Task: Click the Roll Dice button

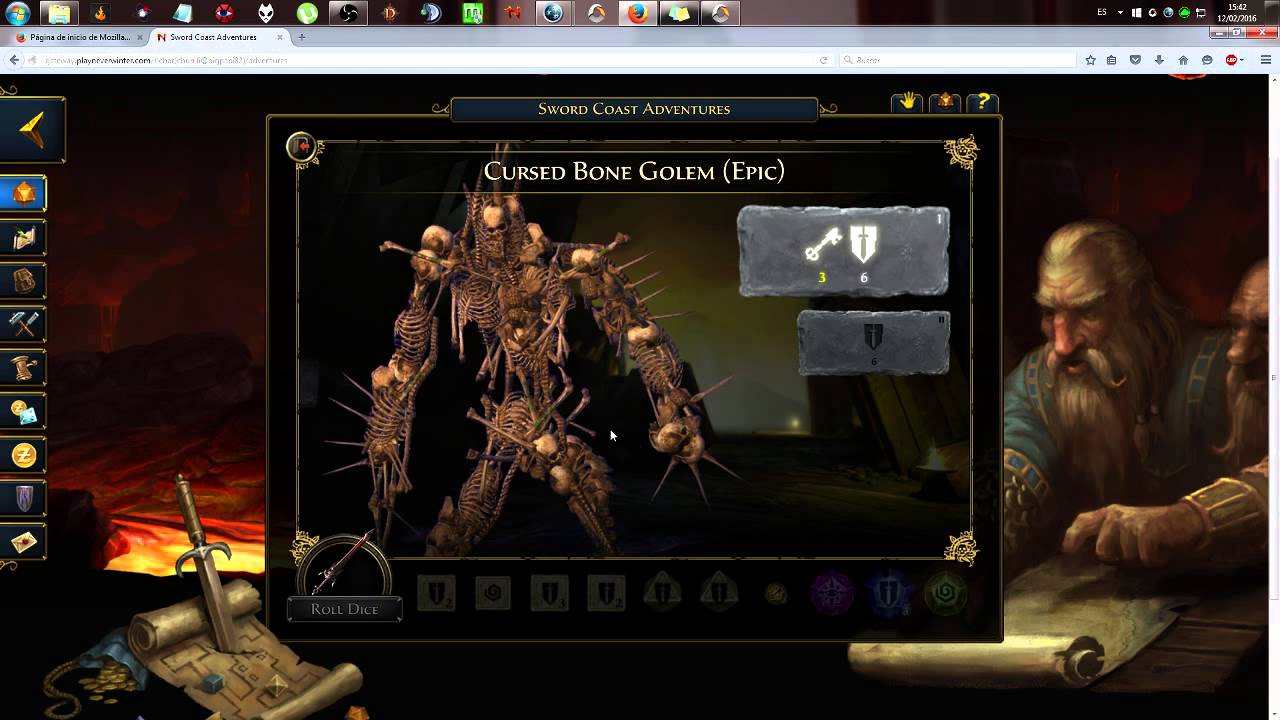Action: 344,609
